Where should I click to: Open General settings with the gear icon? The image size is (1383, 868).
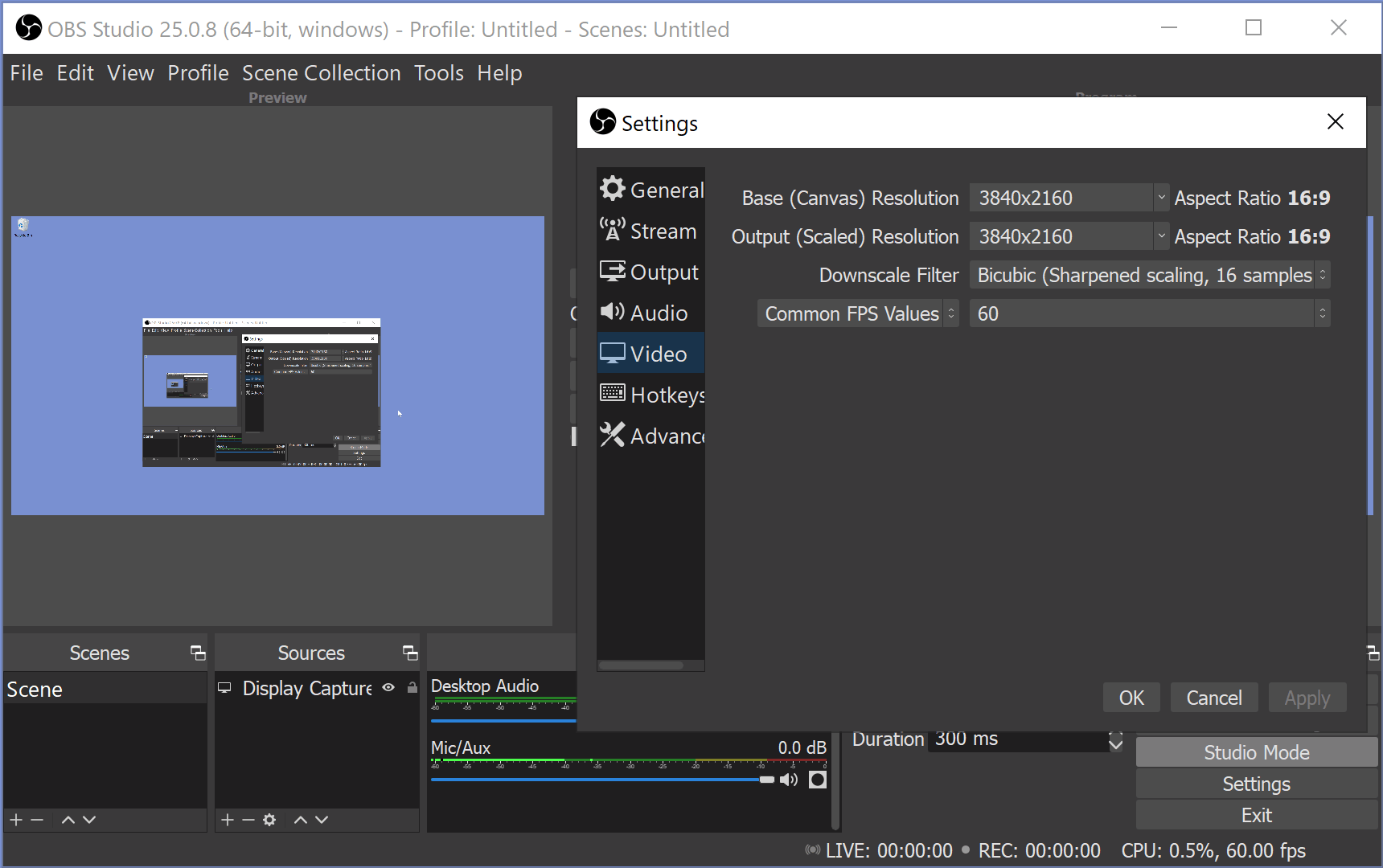pos(612,189)
